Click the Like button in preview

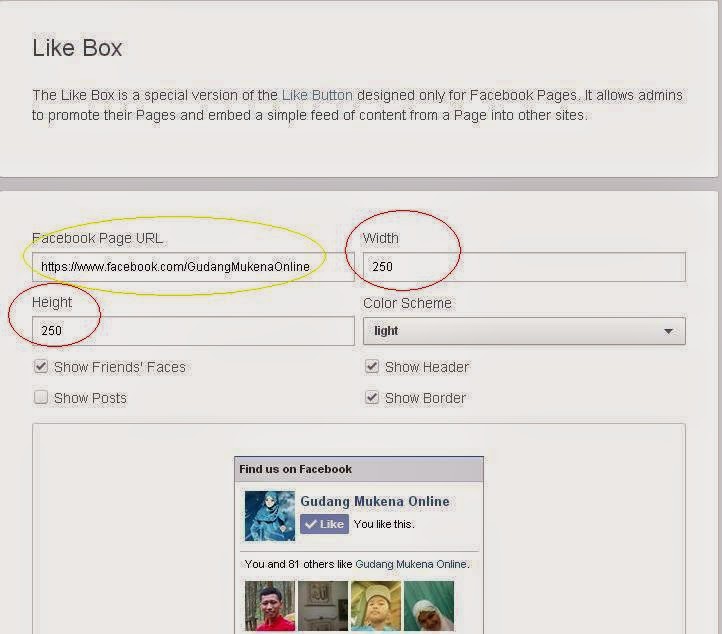coord(324,524)
